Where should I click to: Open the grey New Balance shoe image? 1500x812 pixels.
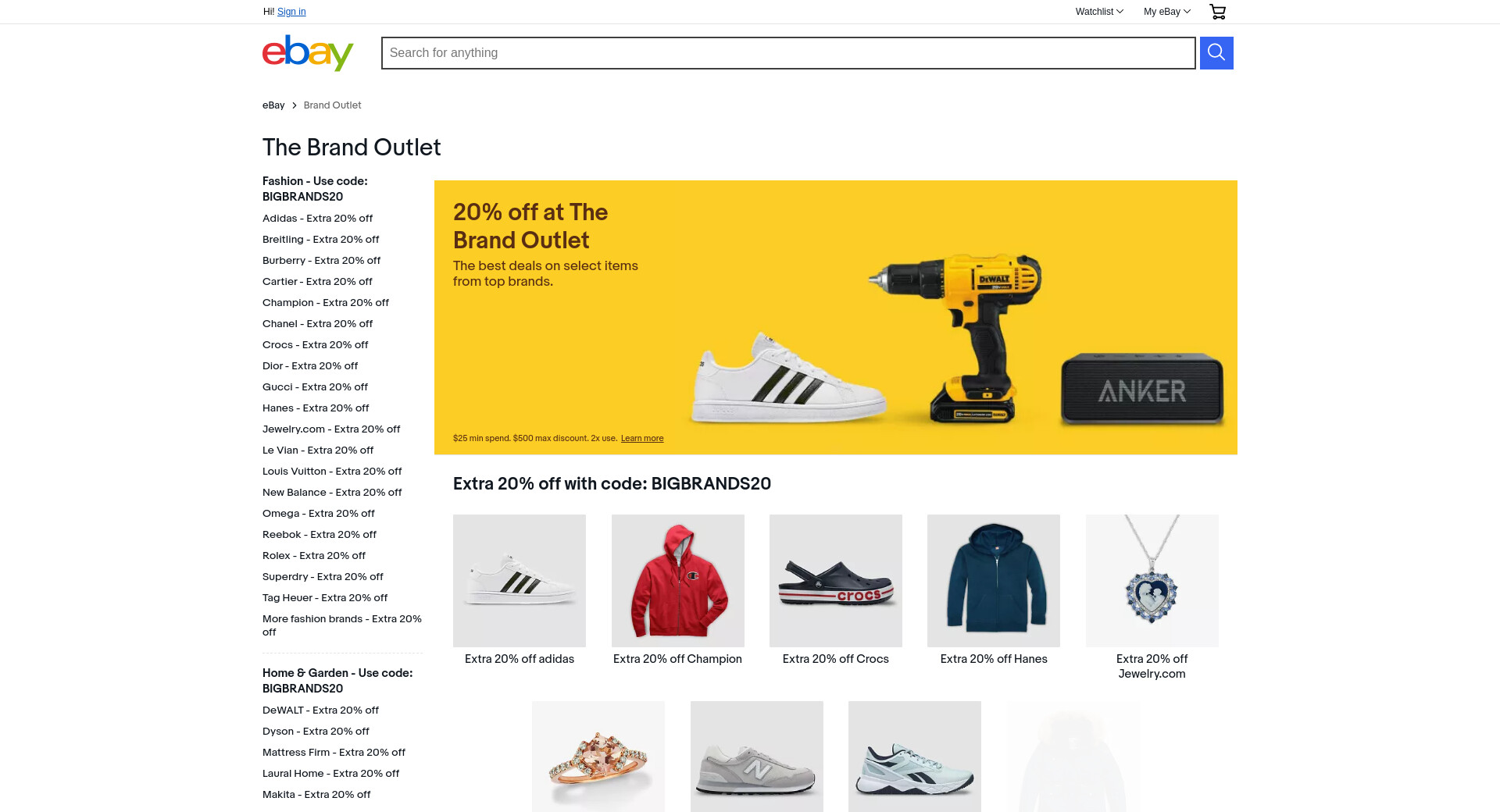(757, 757)
